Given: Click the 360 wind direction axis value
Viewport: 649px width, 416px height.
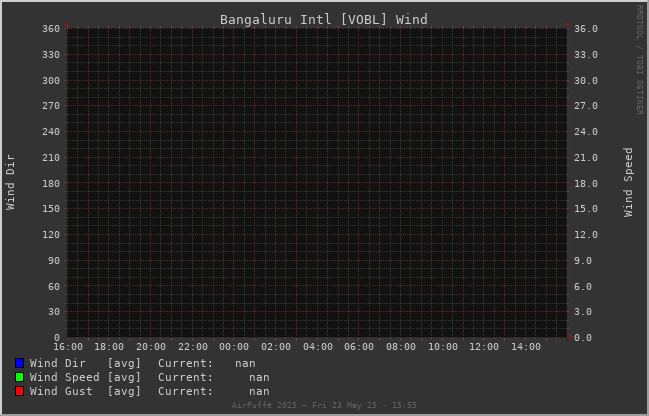Looking at the screenshot, I should point(51,29).
